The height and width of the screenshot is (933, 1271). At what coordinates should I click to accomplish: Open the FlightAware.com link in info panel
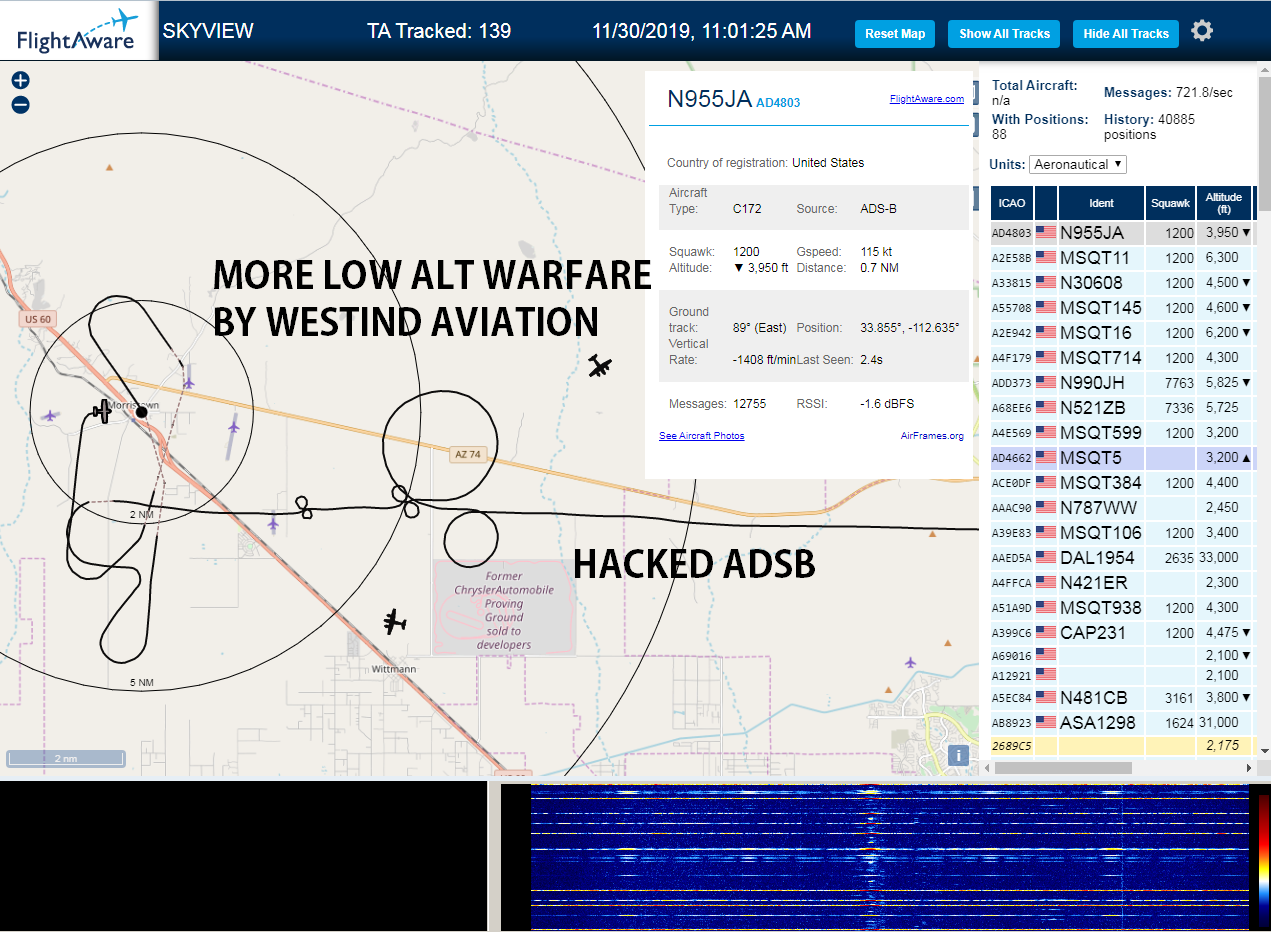[927, 98]
